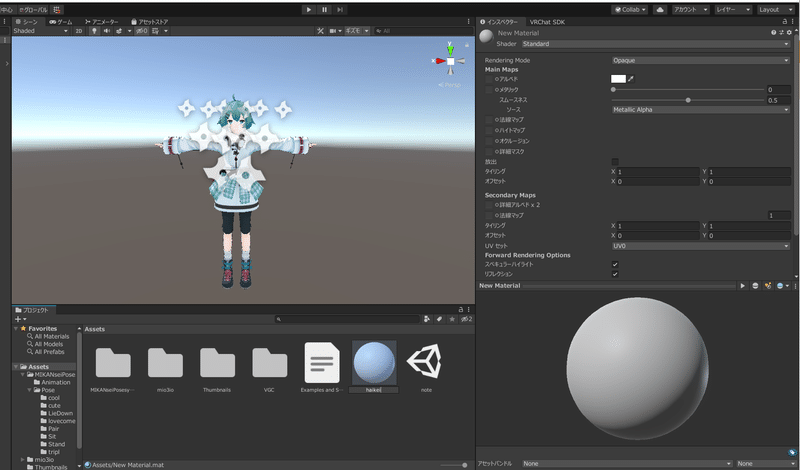The width and height of the screenshot is (800, 470).
Task: Start play mode with the Play button
Action: coord(309,9)
